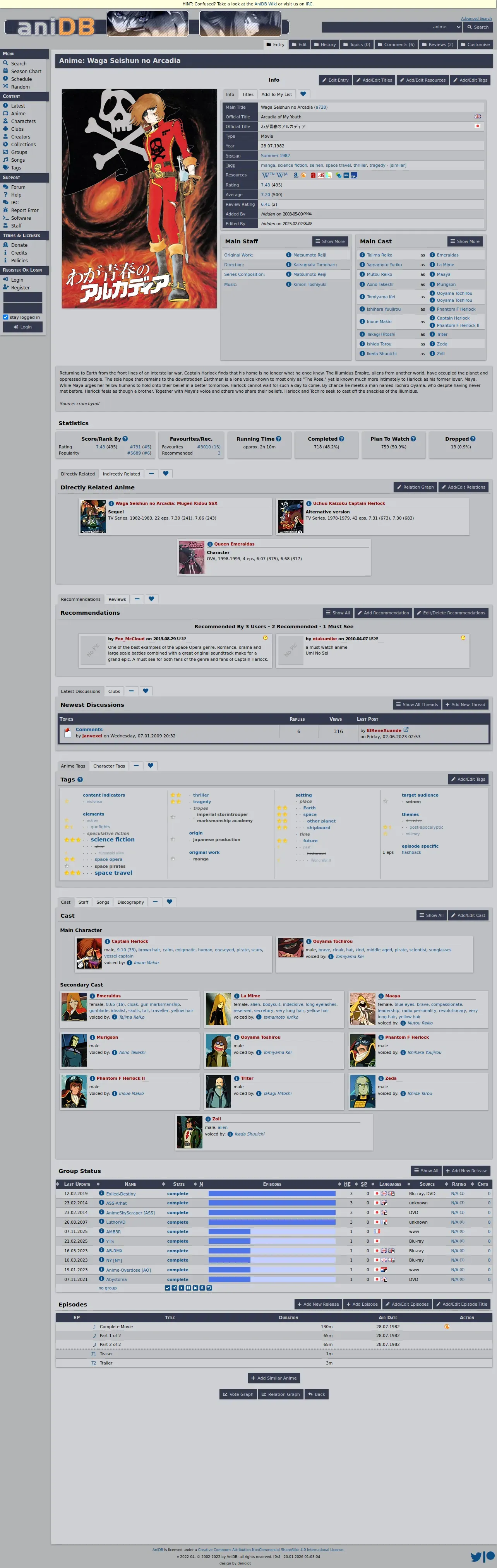Toggle the S filter icon in the no group row

(x=202, y=1288)
